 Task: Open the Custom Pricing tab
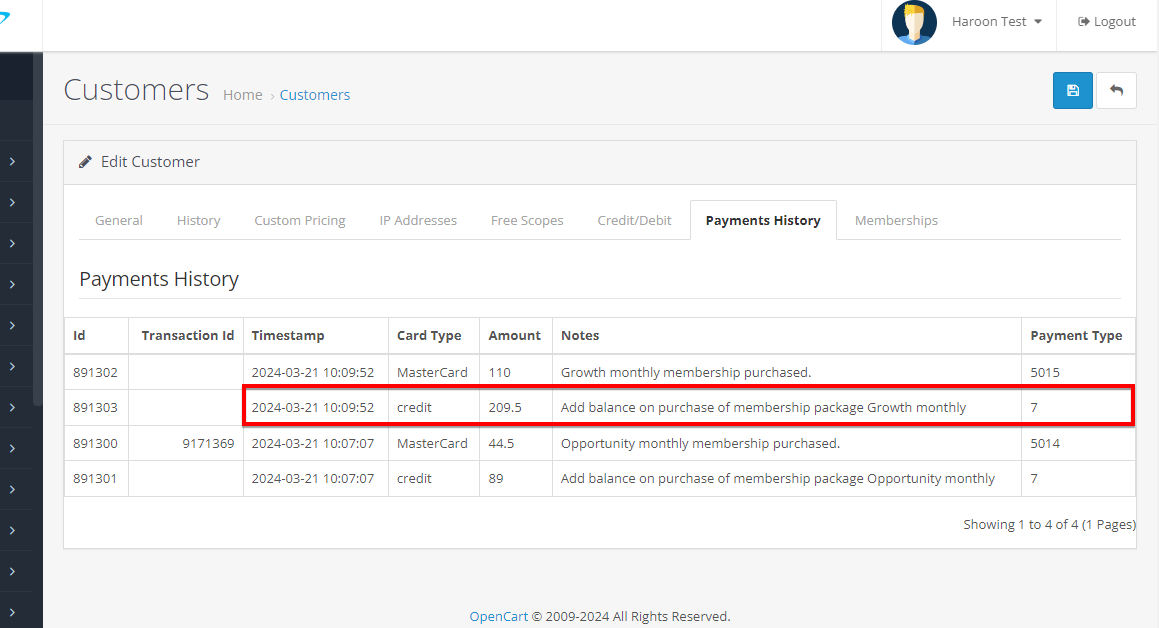pos(300,220)
